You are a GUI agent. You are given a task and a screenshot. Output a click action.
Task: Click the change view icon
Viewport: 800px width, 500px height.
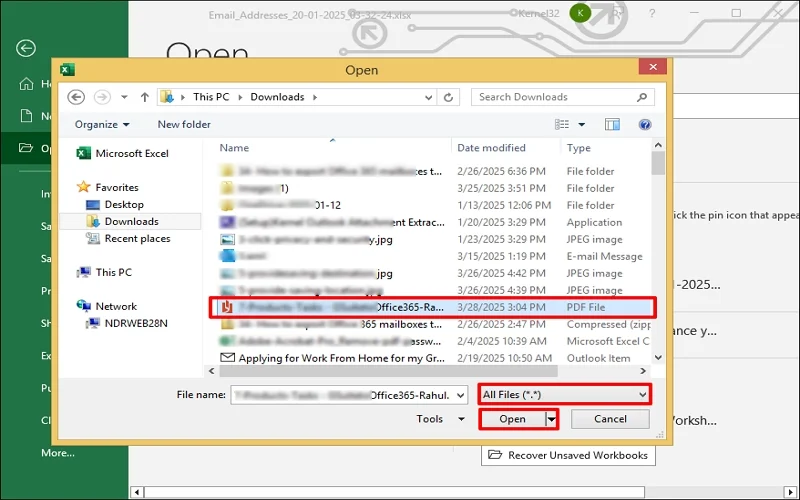(563, 125)
